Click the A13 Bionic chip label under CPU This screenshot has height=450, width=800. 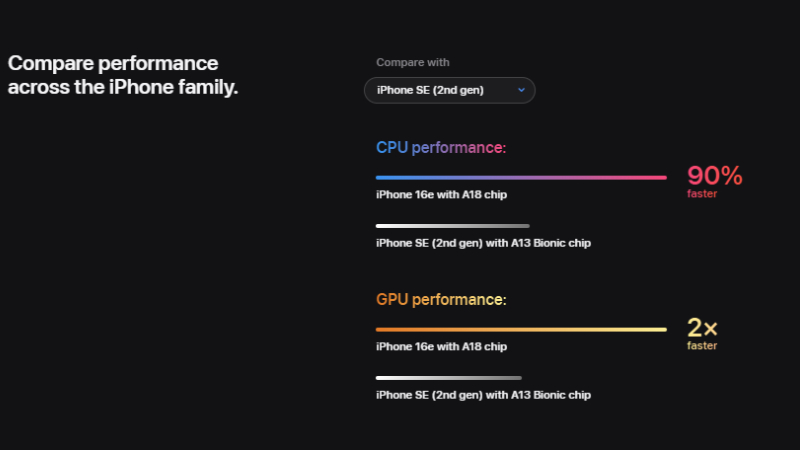point(483,243)
